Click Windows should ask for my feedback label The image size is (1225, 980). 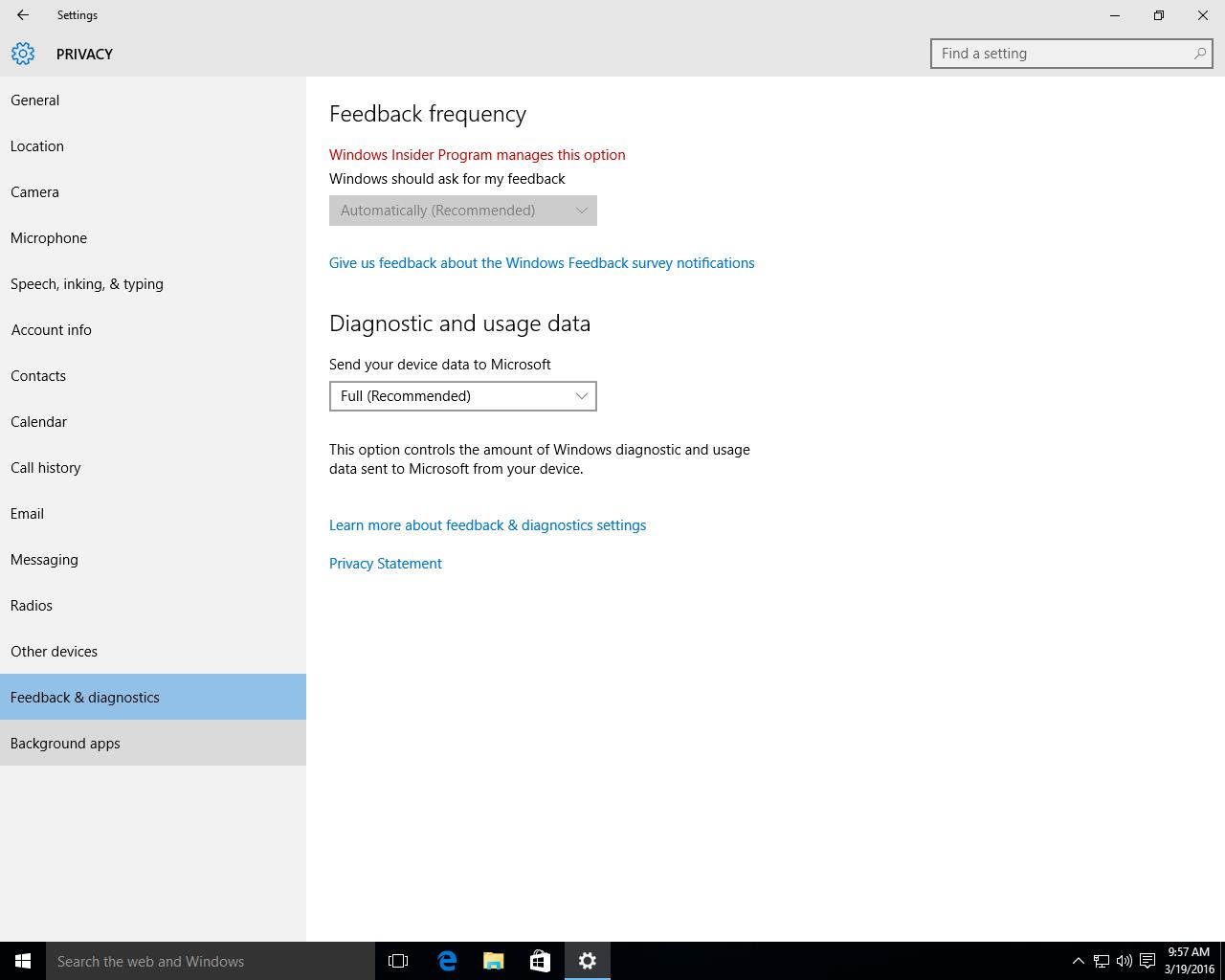tap(447, 179)
